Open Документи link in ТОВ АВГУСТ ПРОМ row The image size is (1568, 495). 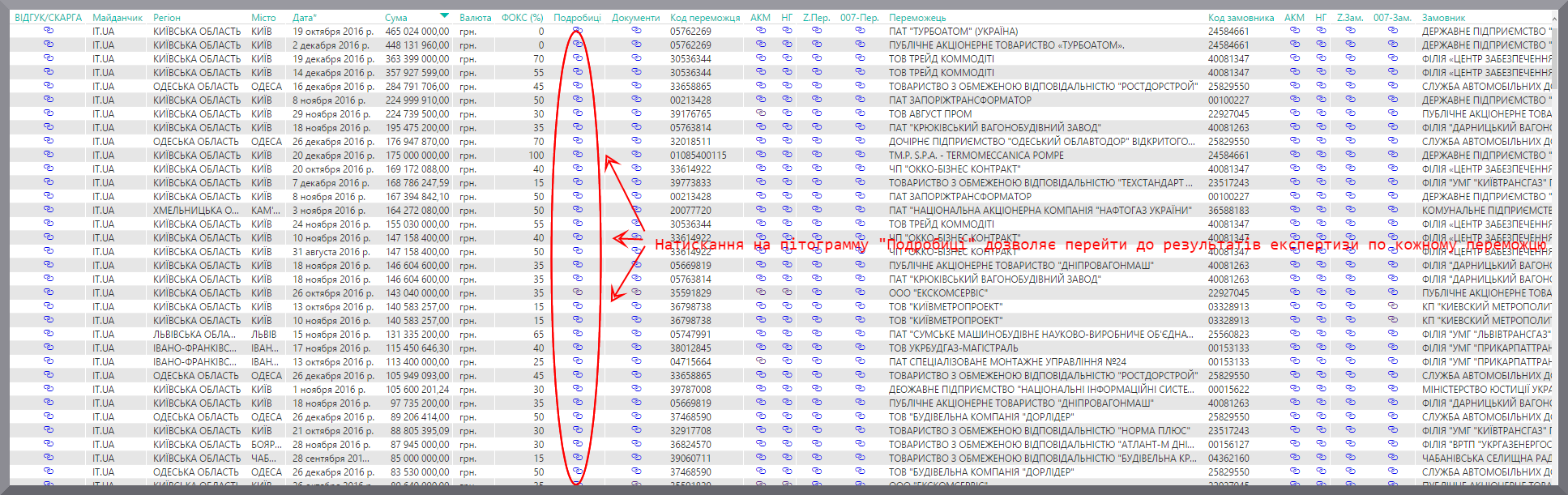[x=636, y=113]
